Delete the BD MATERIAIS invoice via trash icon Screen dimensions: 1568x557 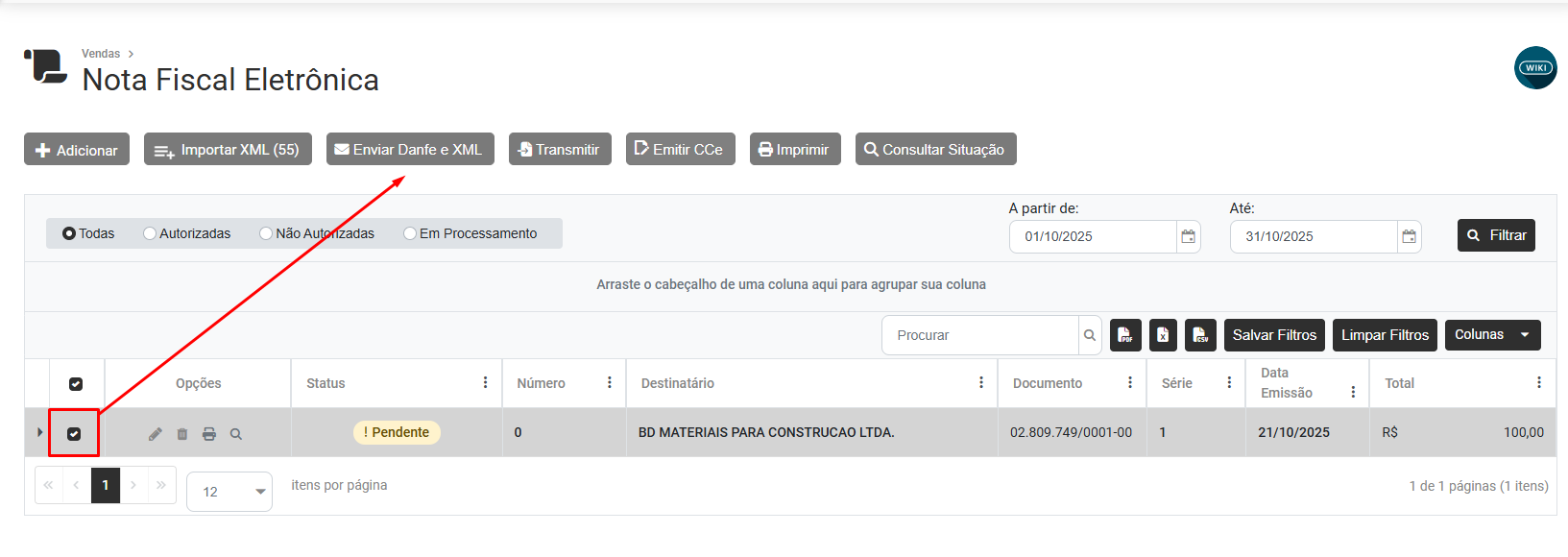[182, 434]
